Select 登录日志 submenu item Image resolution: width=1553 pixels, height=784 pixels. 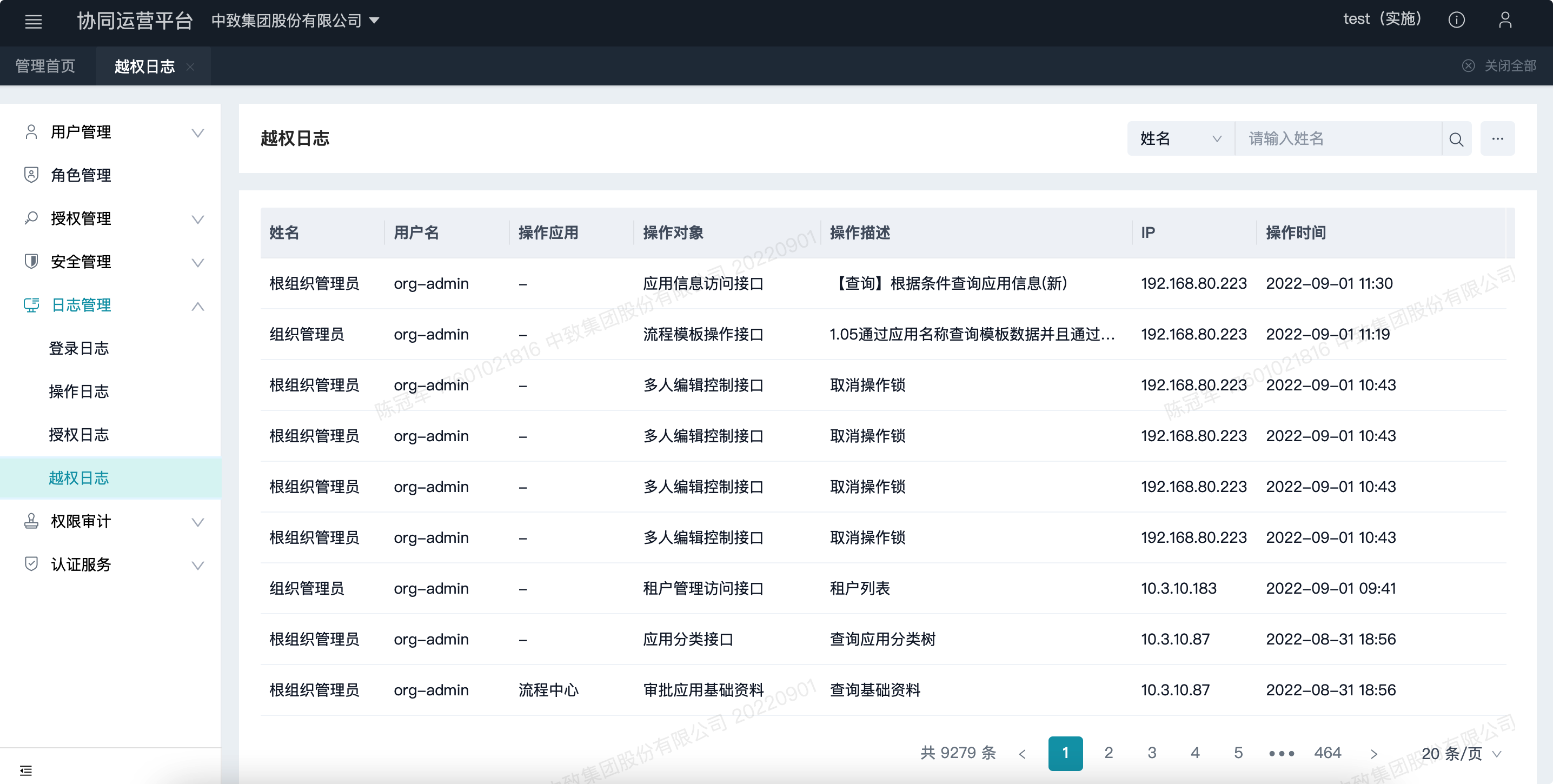pyautogui.click(x=79, y=349)
